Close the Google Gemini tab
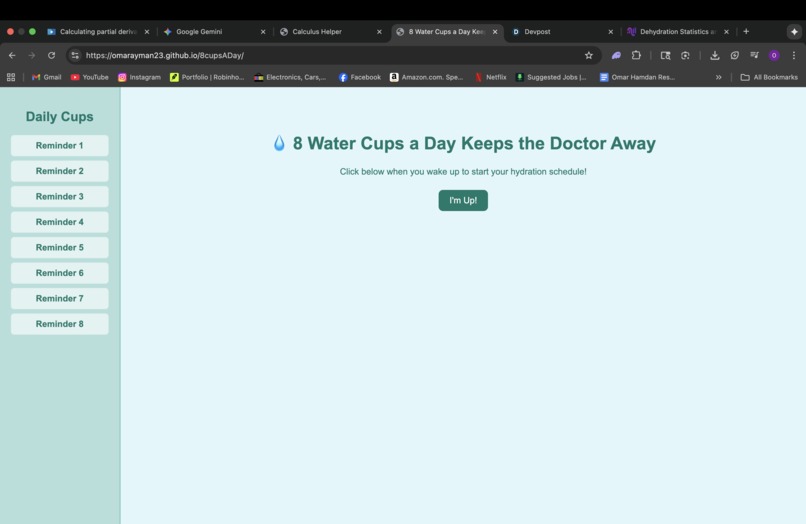 [x=263, y=31]
